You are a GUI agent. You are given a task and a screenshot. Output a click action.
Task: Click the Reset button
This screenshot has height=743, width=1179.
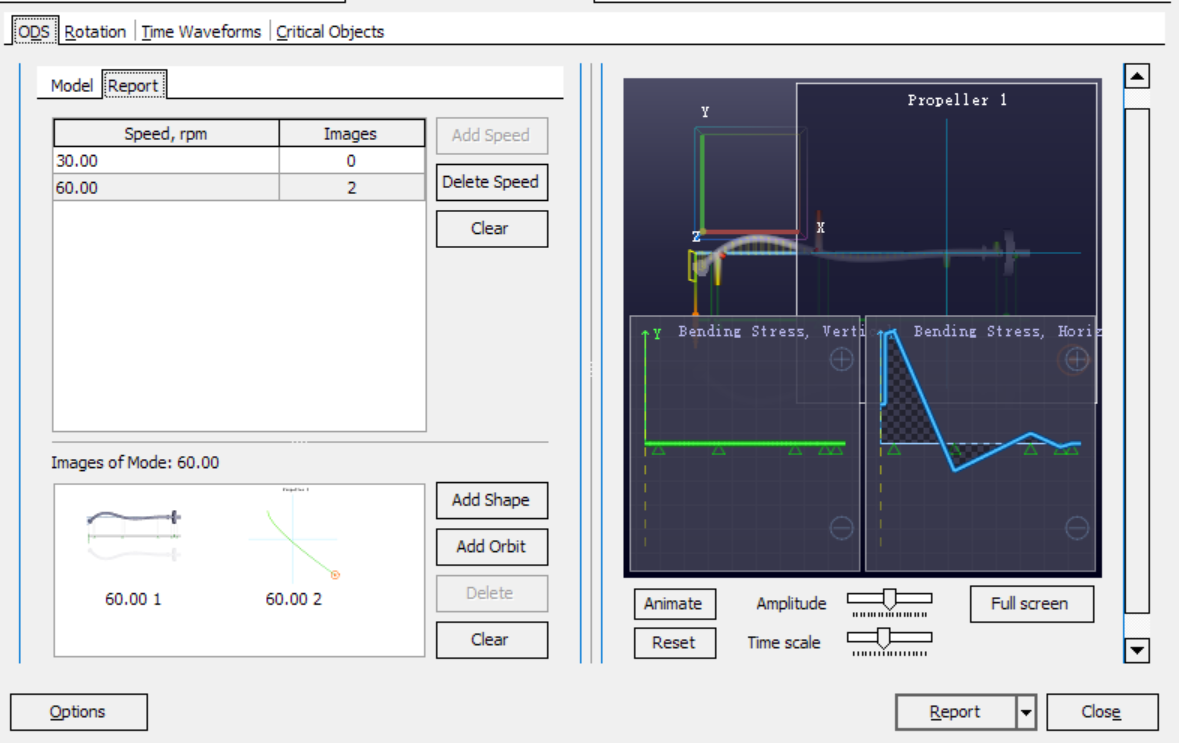coord(674,643)
